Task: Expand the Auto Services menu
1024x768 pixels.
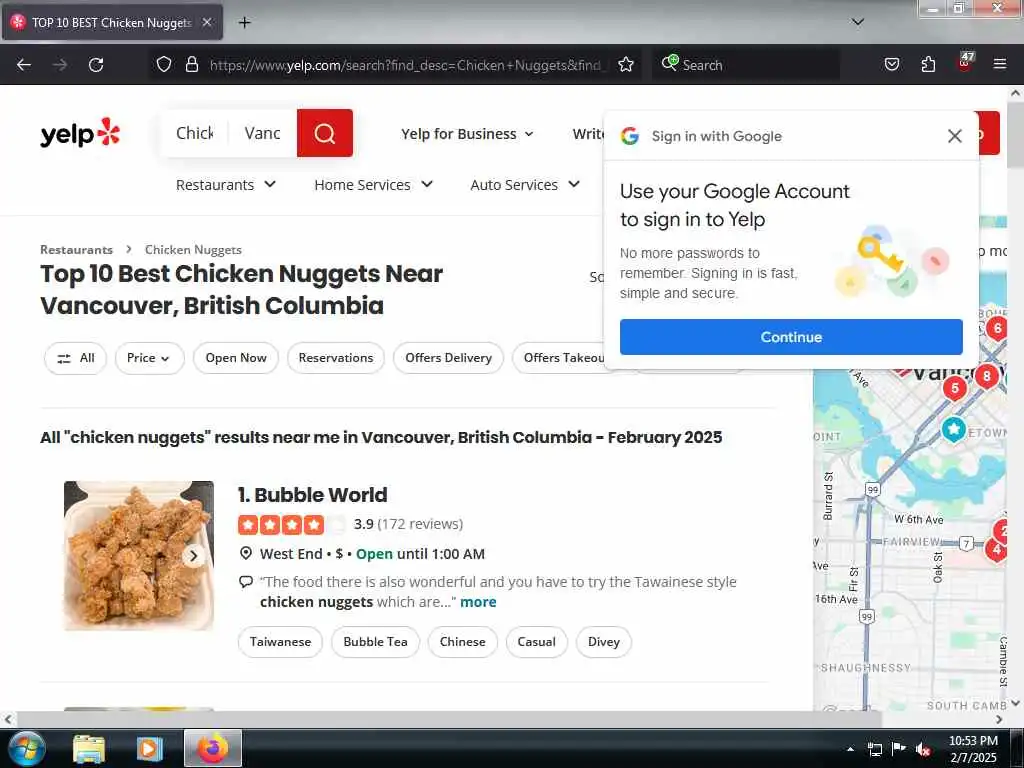Action: (x=525, y=185)
